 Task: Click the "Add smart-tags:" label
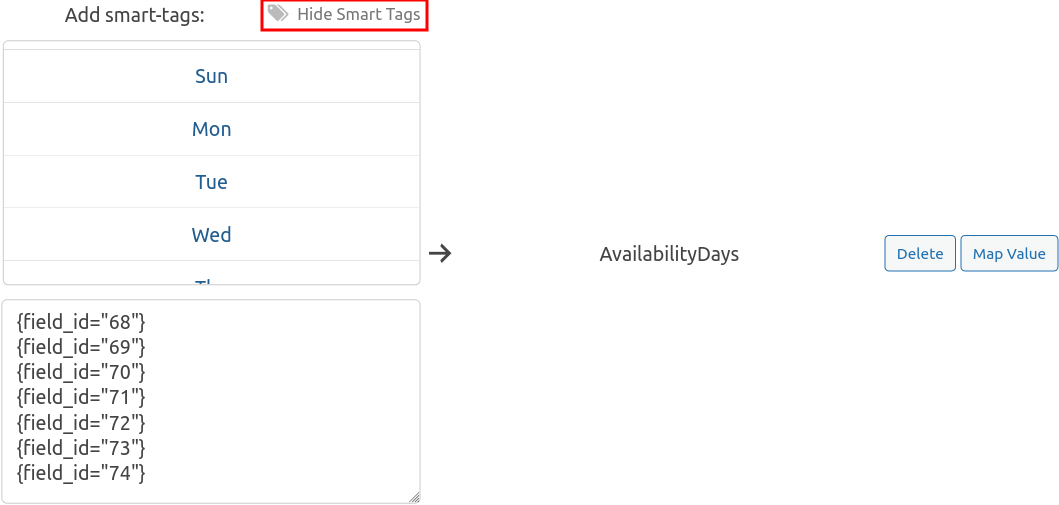135,16
